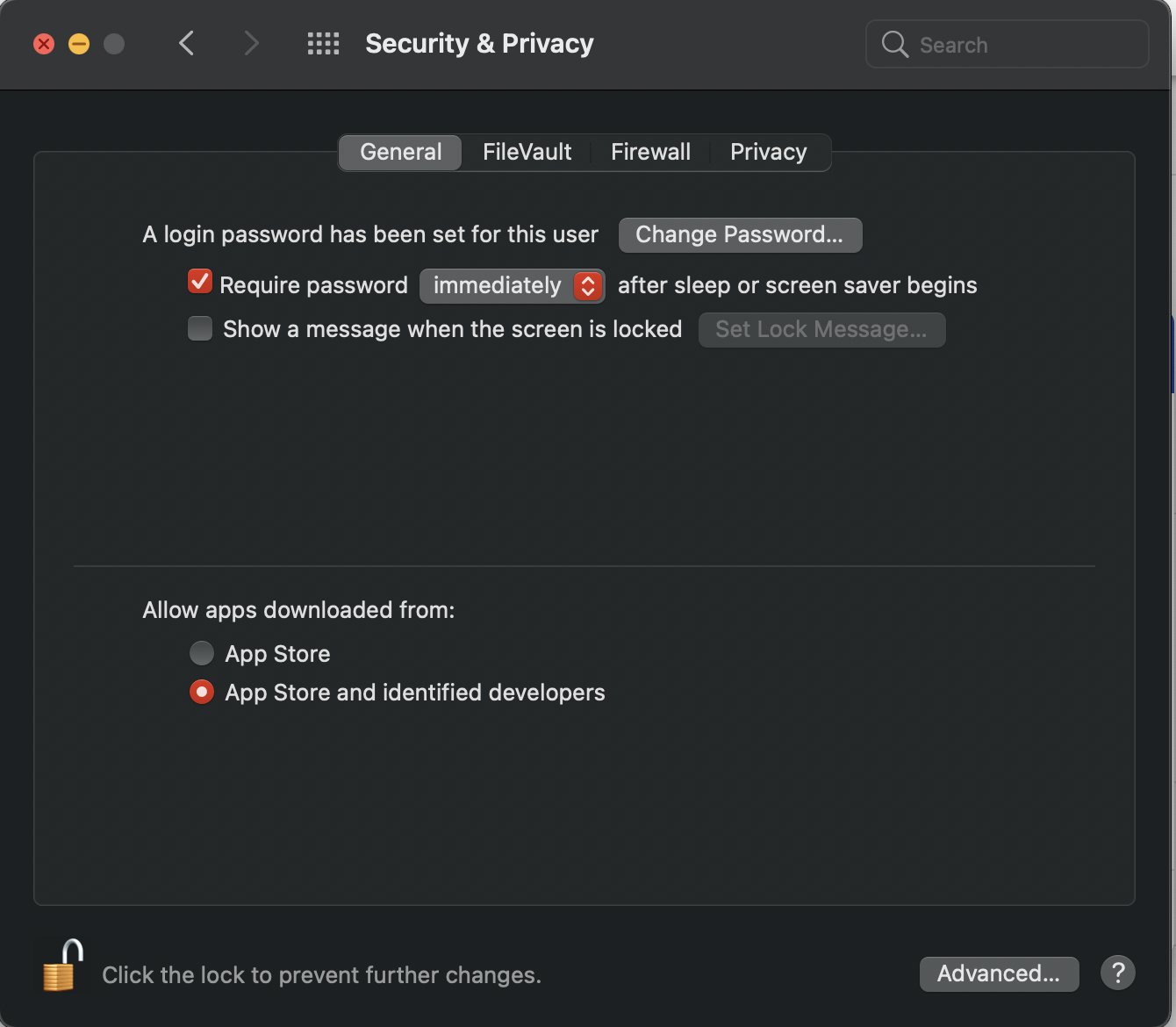Click the padlock icon to prevent changes
Image resolution: width=1176 pixels, height=1027 pixels.
click(61, 966)
